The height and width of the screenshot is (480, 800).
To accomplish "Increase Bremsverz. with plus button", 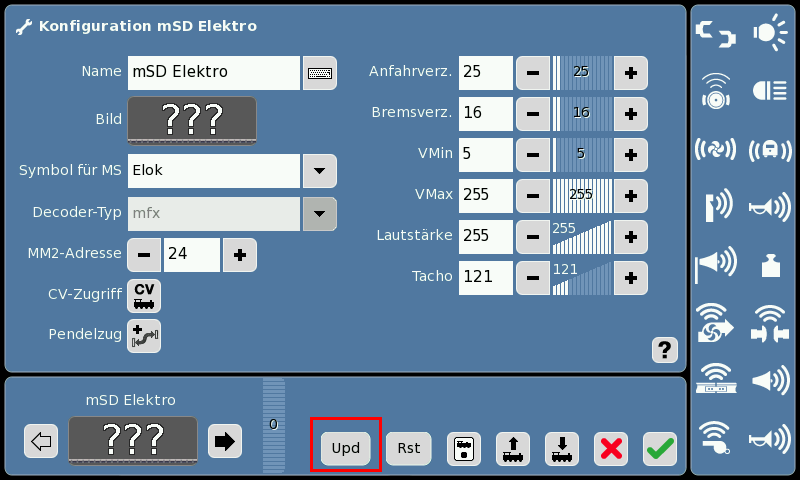I will click(x=631, y=114).
